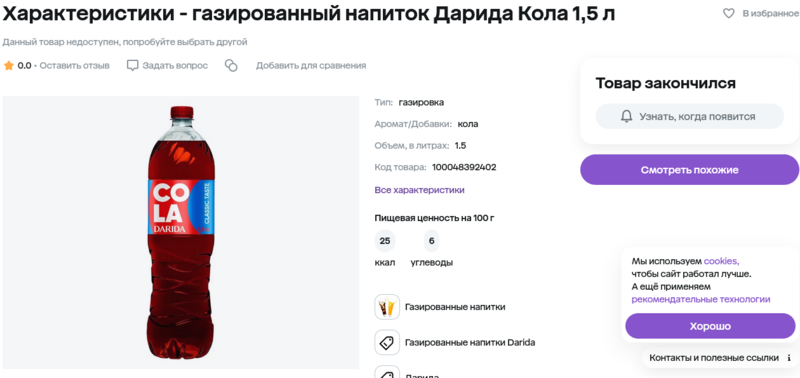This screenshot has height=378, width=800.
Task: Open the Darida Cola bottle image
Action: click(x=181, y=233)
